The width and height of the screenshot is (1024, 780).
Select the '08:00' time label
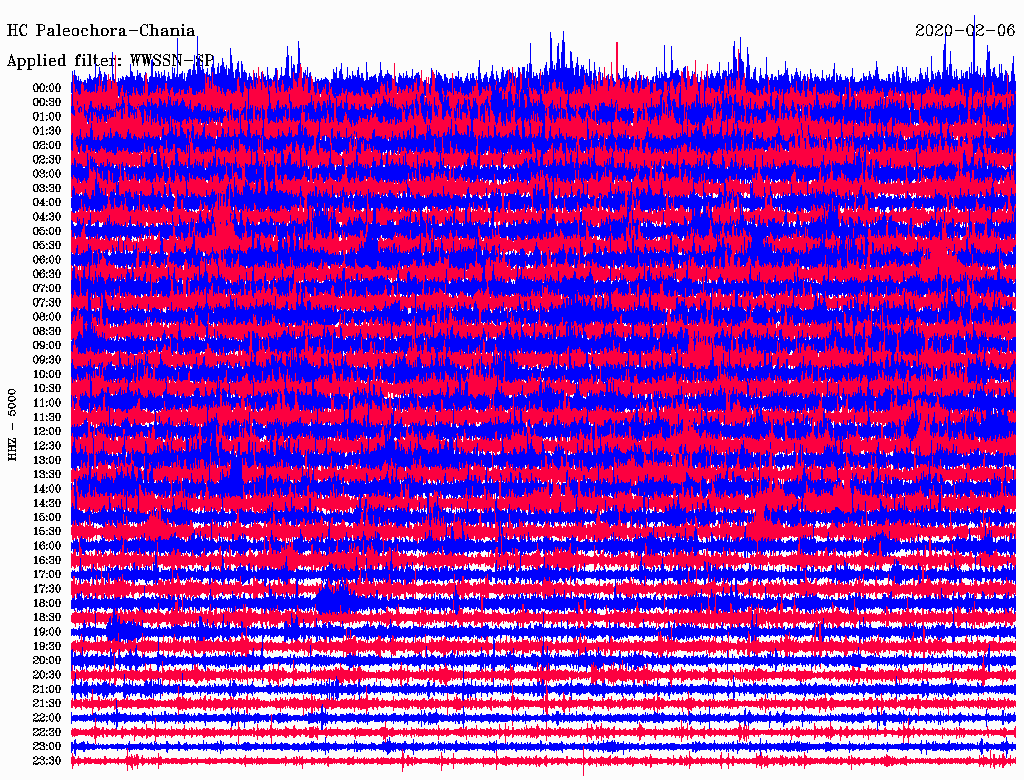(x=47, y=317)
